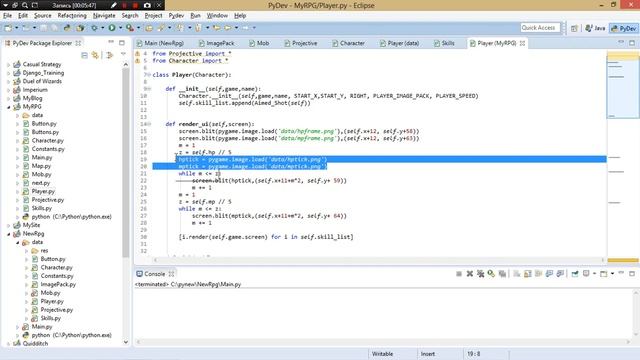
Task: Maximize the PyDev Package Explorer view
Action: [x=122, y=42]
